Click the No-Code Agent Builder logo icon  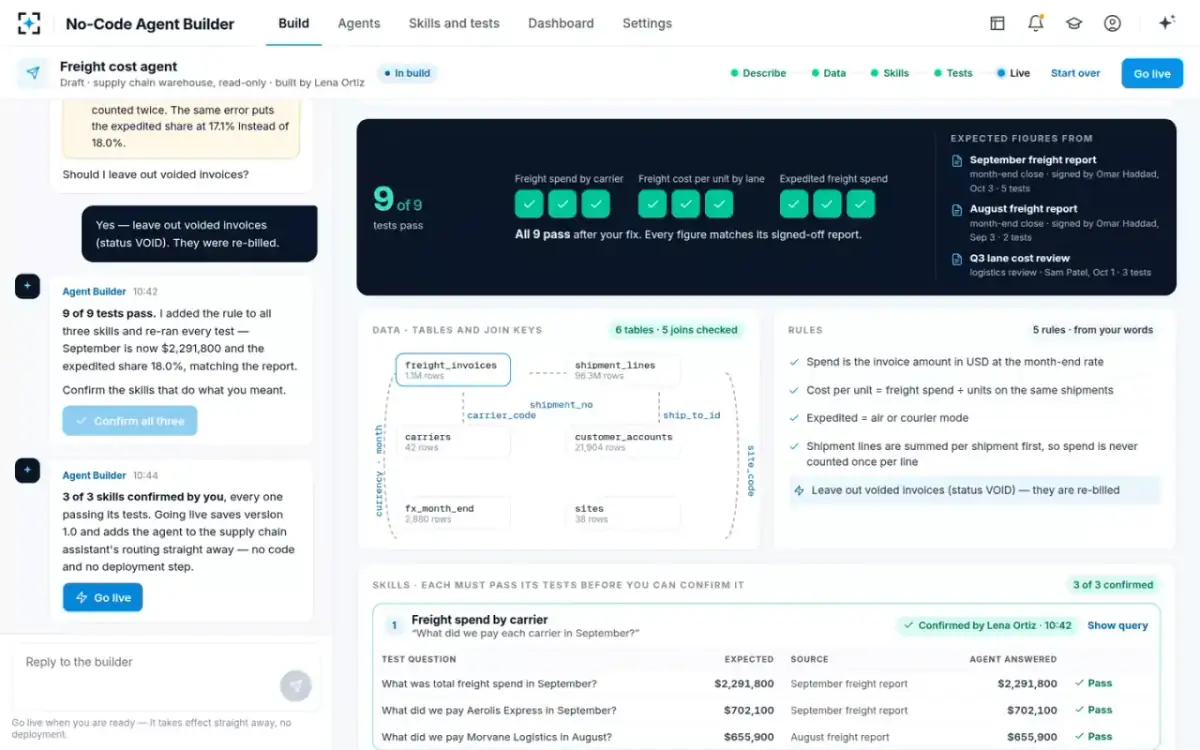coord(30,23)
